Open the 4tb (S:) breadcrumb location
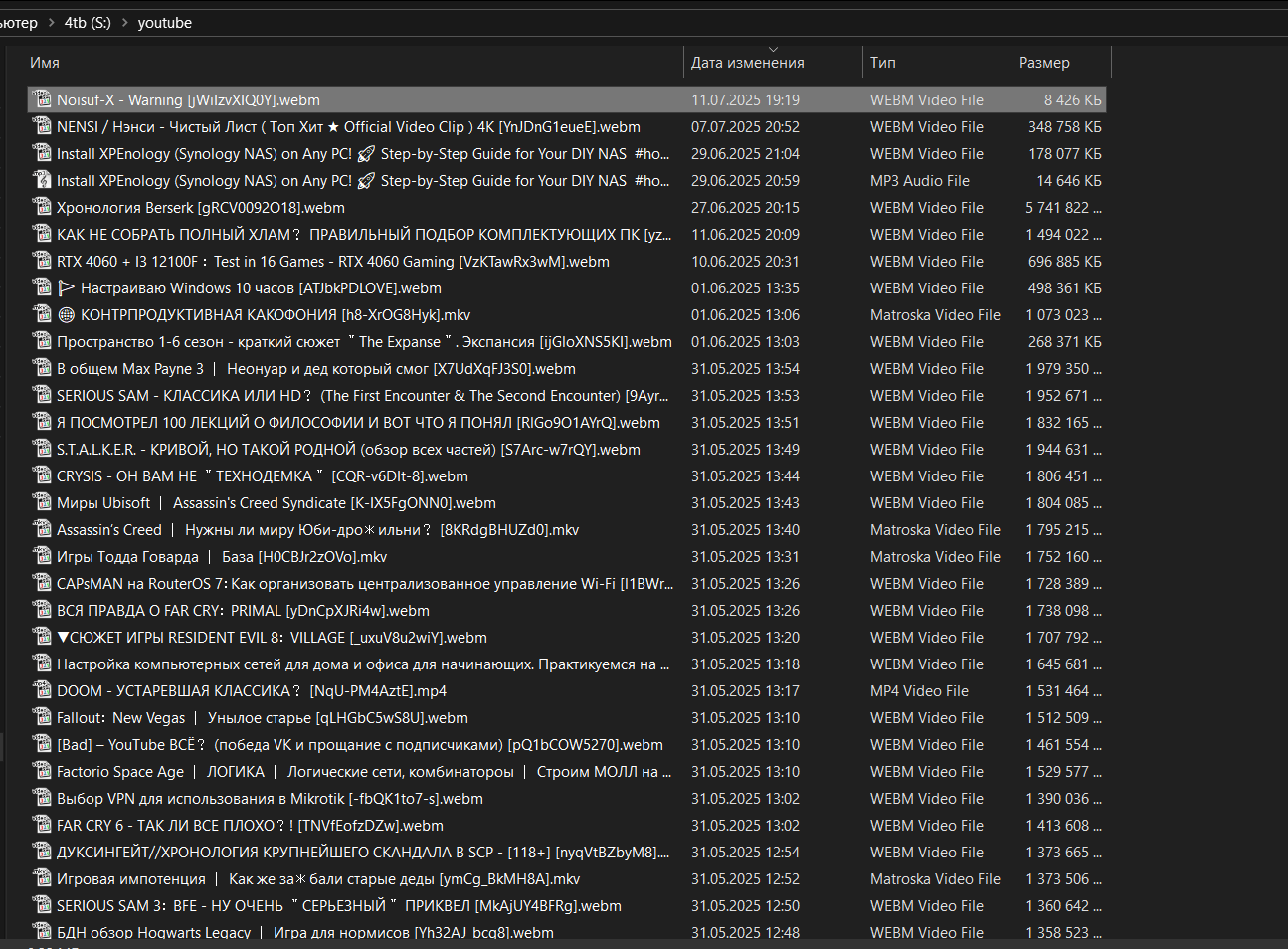This screenshot has height=949, width=1288. pos(88,22)
